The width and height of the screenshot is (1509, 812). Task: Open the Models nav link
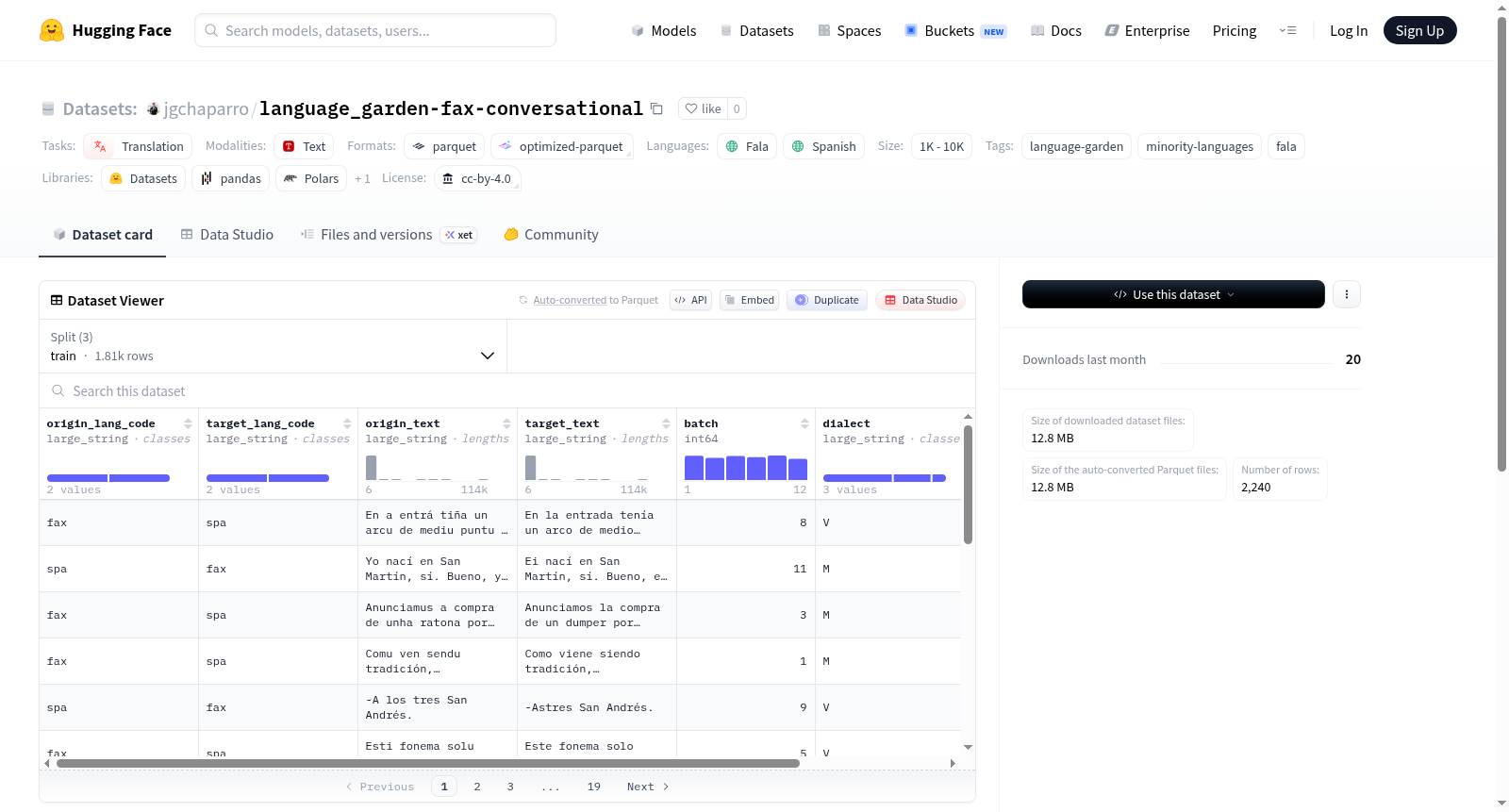(x=664, y=30)
